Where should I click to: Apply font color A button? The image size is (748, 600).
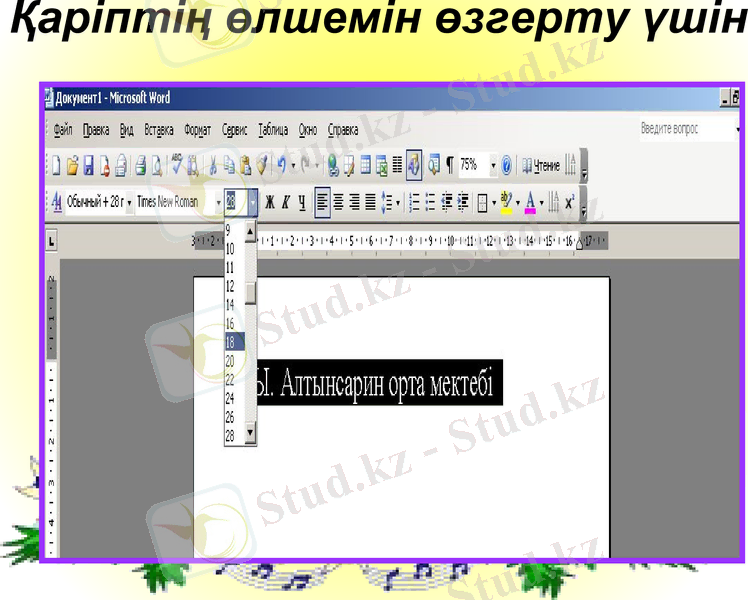[x=530, y=203]
